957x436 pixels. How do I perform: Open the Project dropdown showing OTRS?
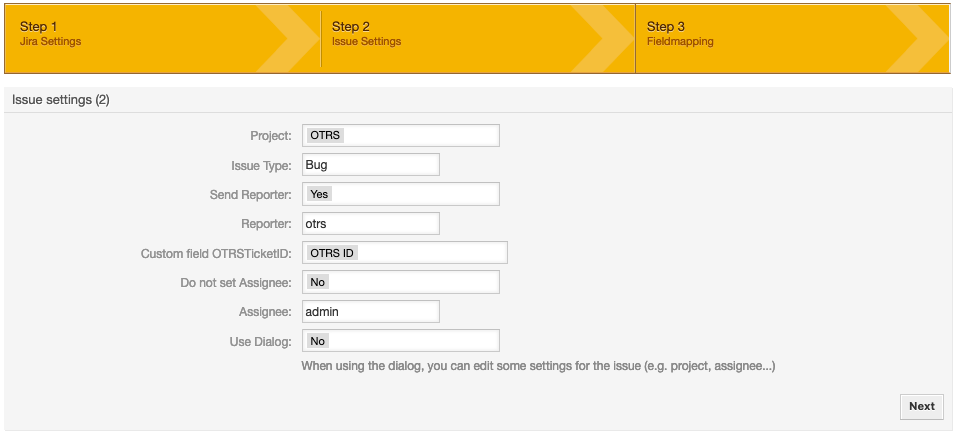(400, 136)
